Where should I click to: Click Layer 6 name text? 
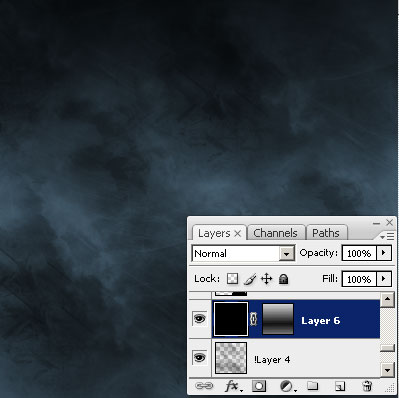(x=320, y=320)
